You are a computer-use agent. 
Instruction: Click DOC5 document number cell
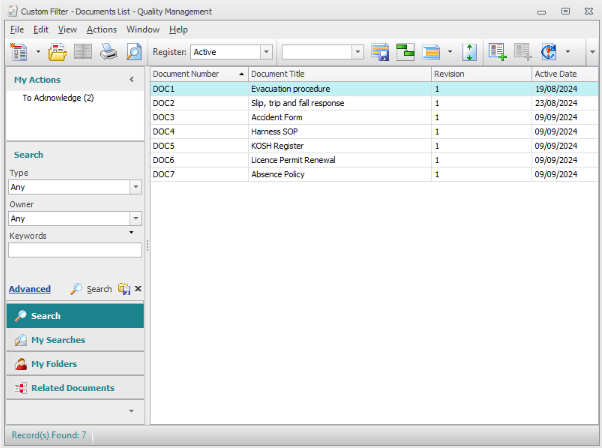(x=199, y=145)
